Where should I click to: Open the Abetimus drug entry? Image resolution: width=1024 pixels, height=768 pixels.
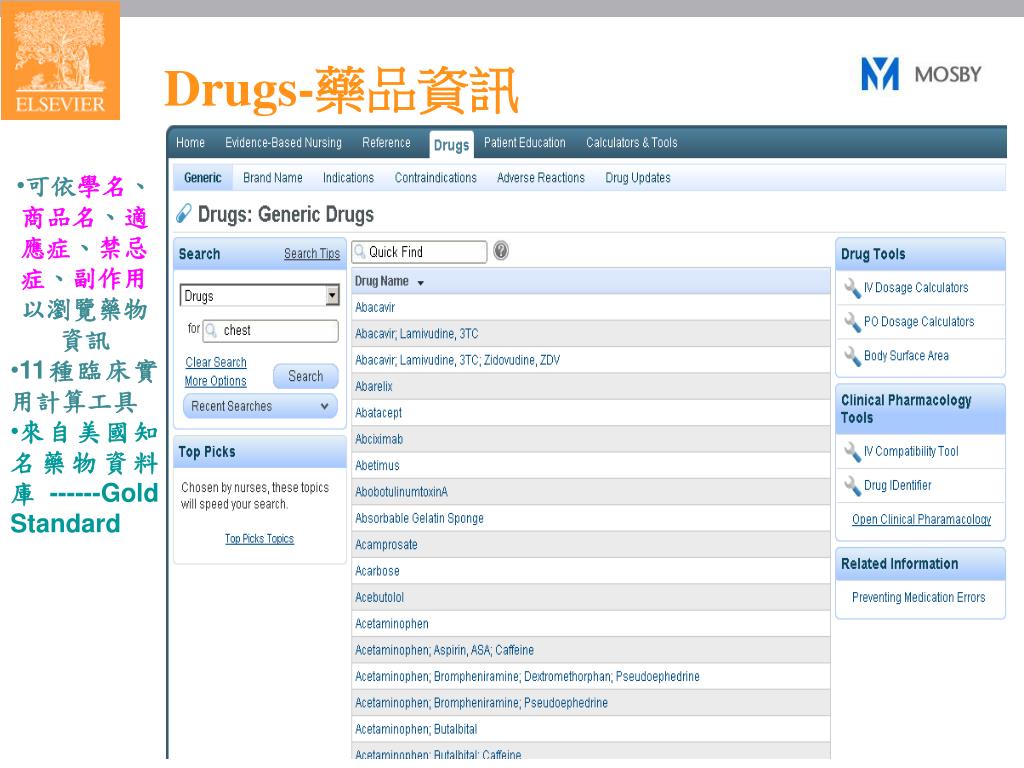pos(377,465)
